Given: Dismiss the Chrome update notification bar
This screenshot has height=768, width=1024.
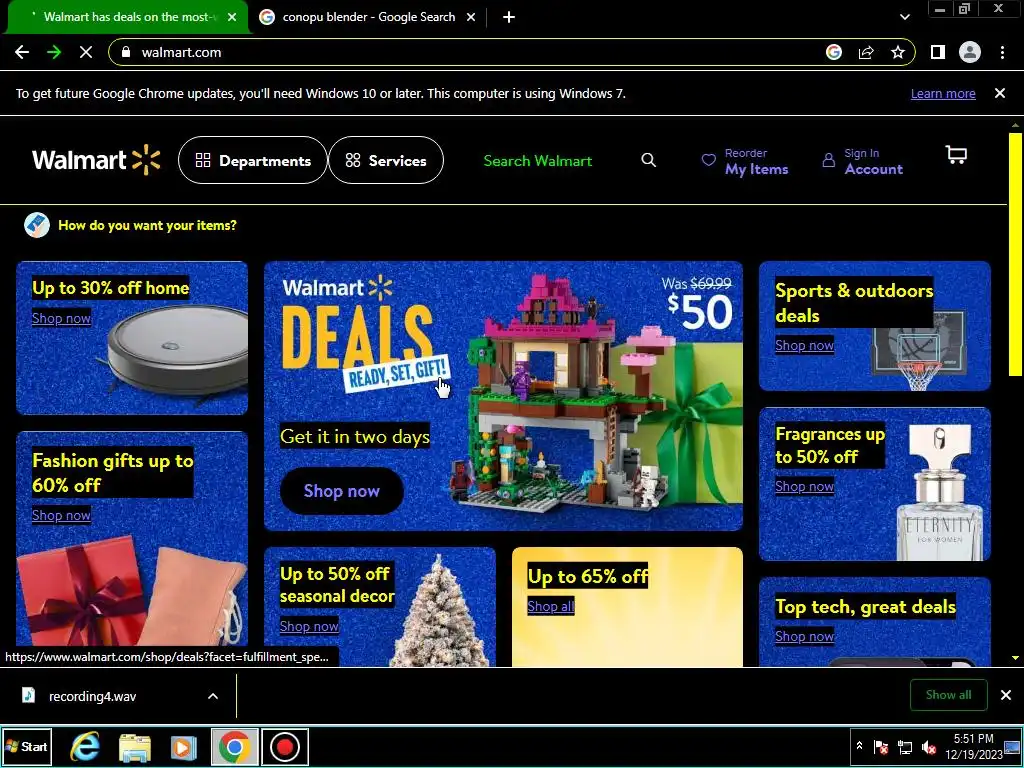Looking at the screenshot, I should [x=1000, y=93].
